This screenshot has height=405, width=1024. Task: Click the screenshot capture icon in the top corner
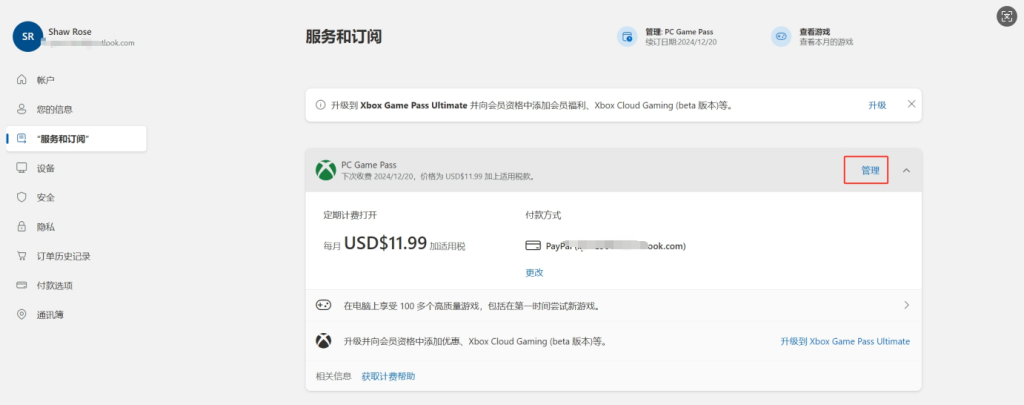1006,16
